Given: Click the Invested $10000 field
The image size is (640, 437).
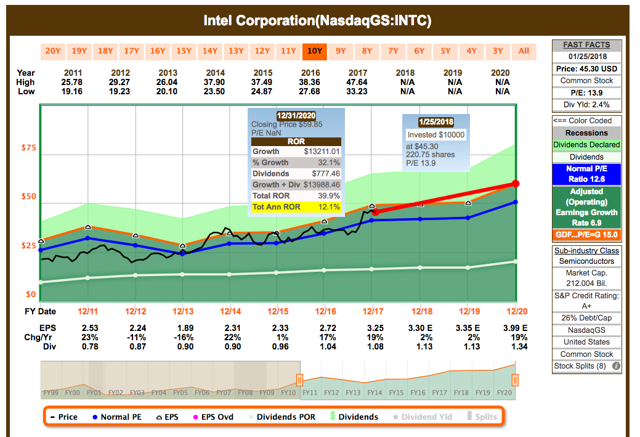Looking at the screenshot, I should point(436,135).
